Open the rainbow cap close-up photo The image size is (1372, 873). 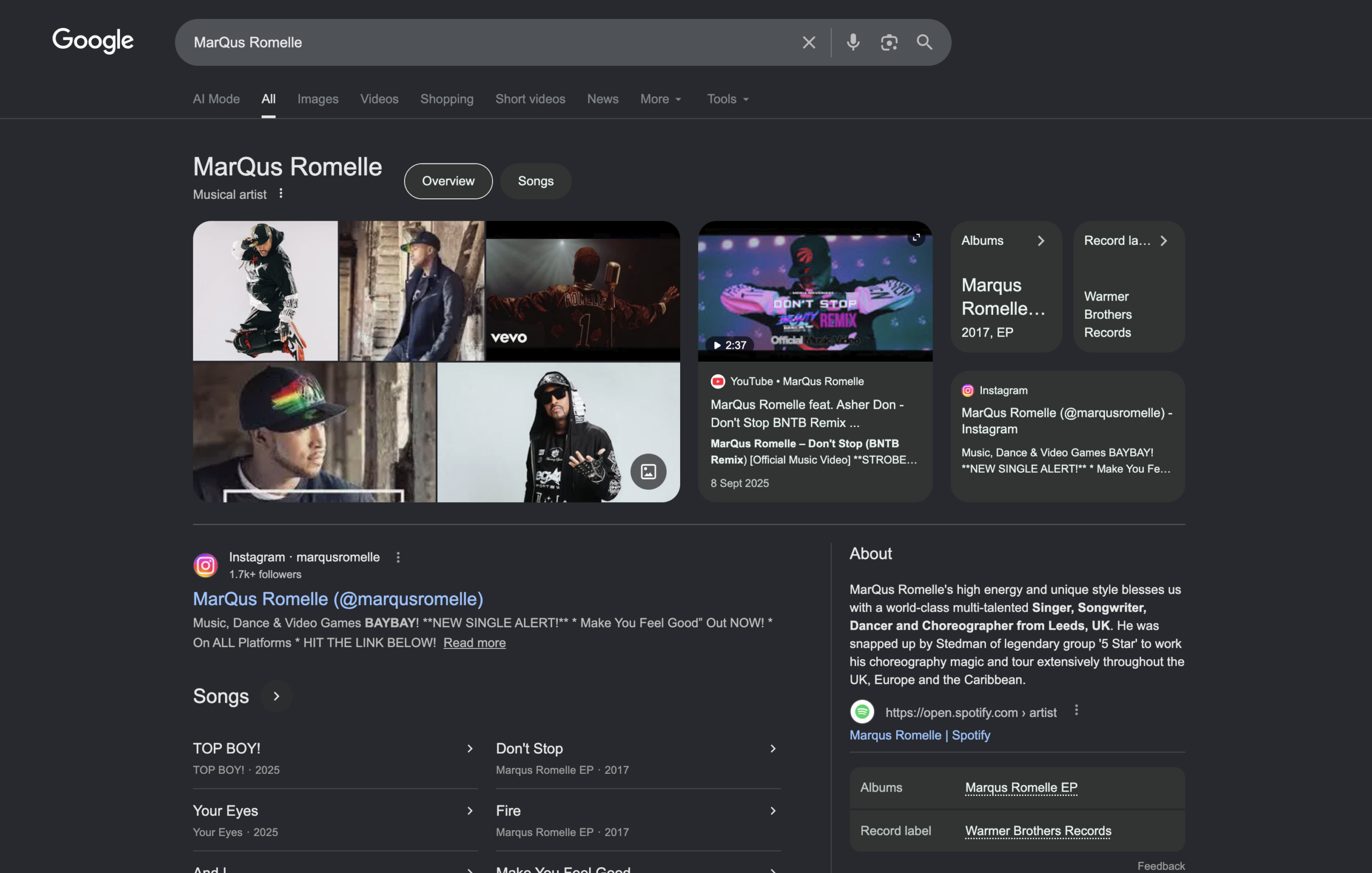click(315, 432)
